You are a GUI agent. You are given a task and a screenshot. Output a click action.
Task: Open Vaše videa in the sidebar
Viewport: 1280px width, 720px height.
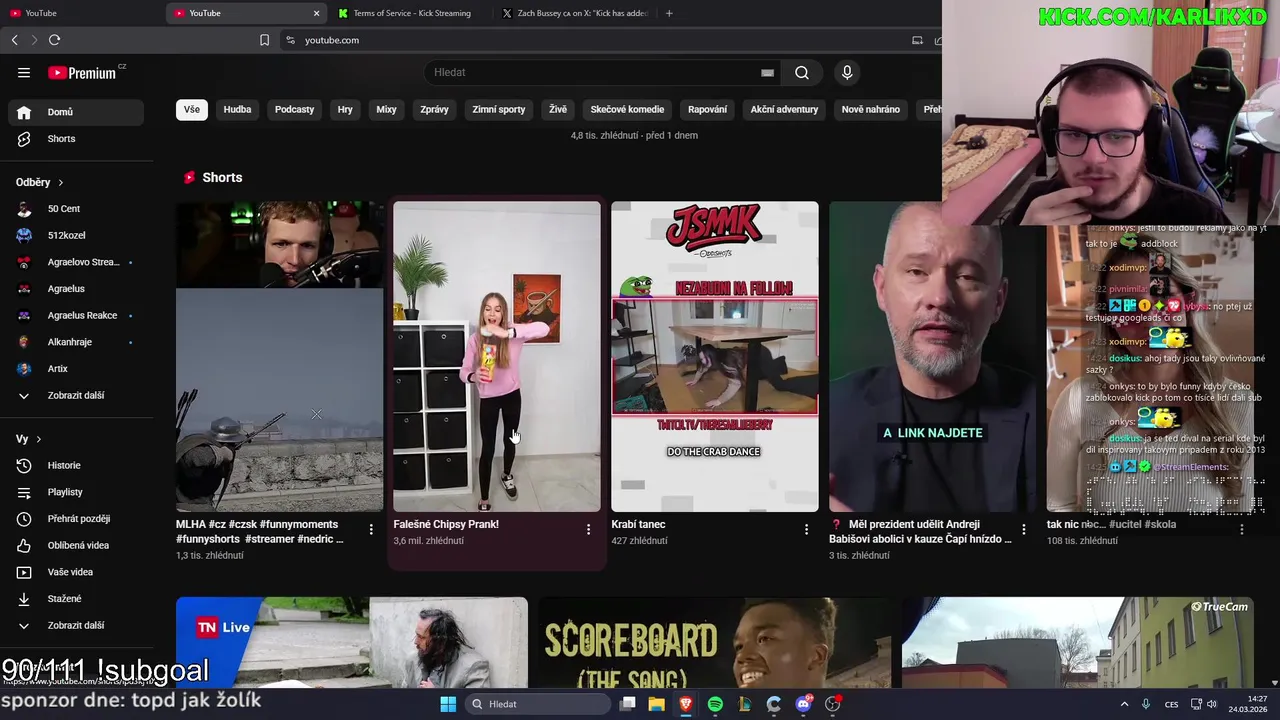pyautogui.click(x=76, y=572)
